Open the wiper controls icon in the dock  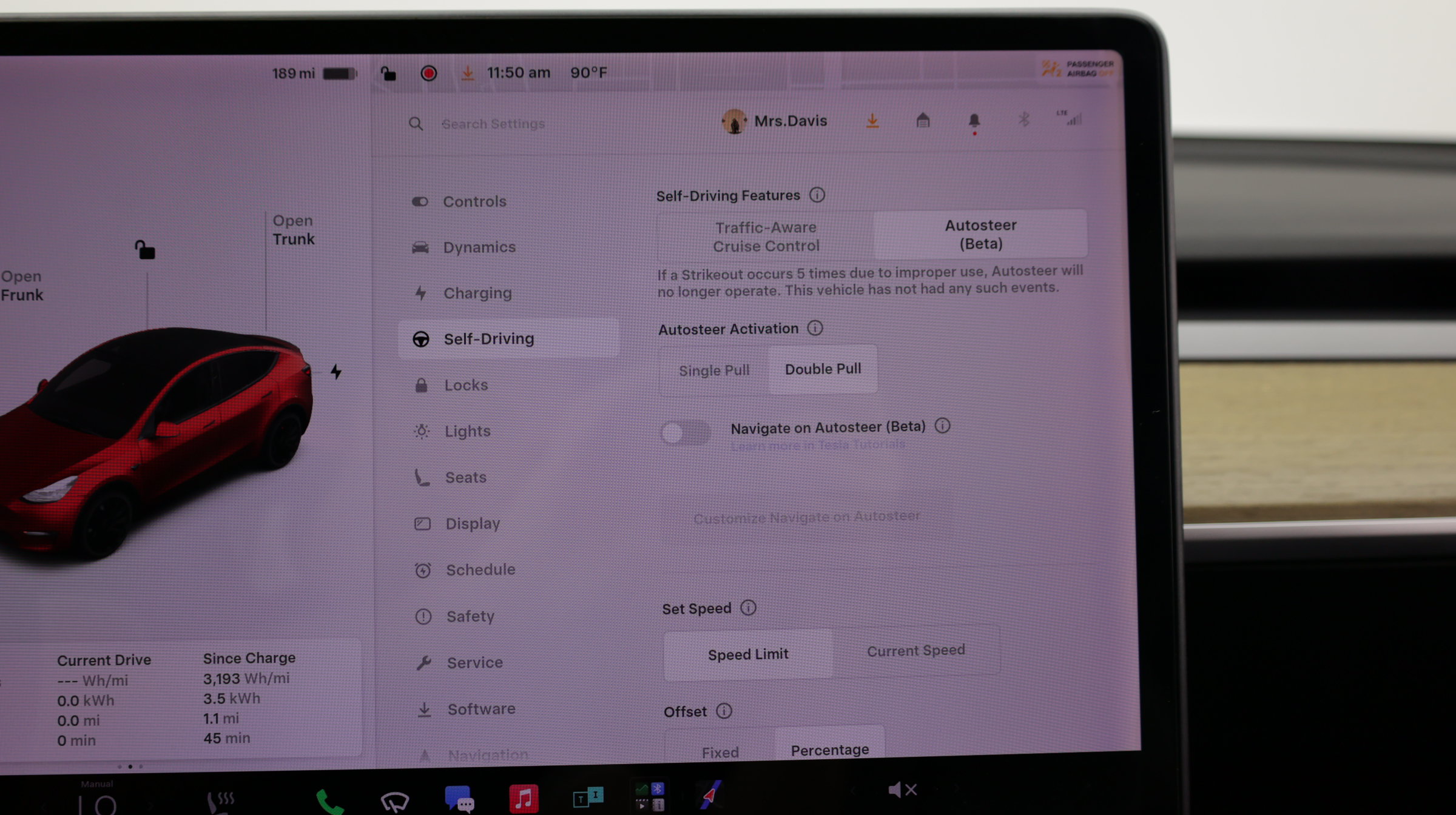click(x=394, y=802)
